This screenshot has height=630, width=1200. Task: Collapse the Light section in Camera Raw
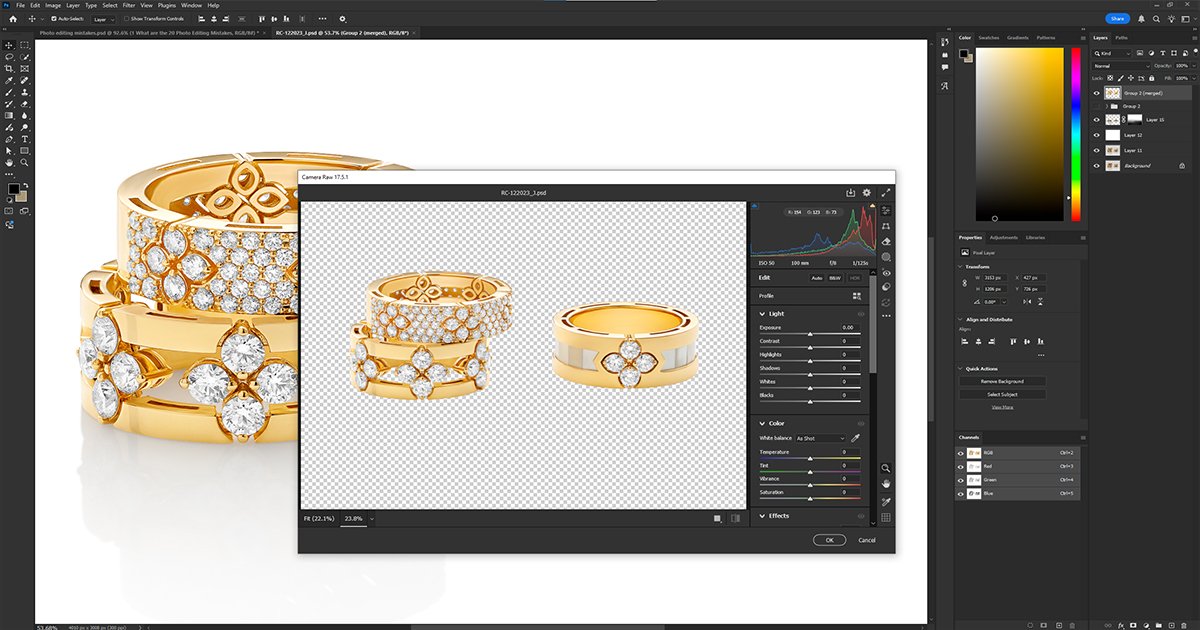(x=763, y=314)
